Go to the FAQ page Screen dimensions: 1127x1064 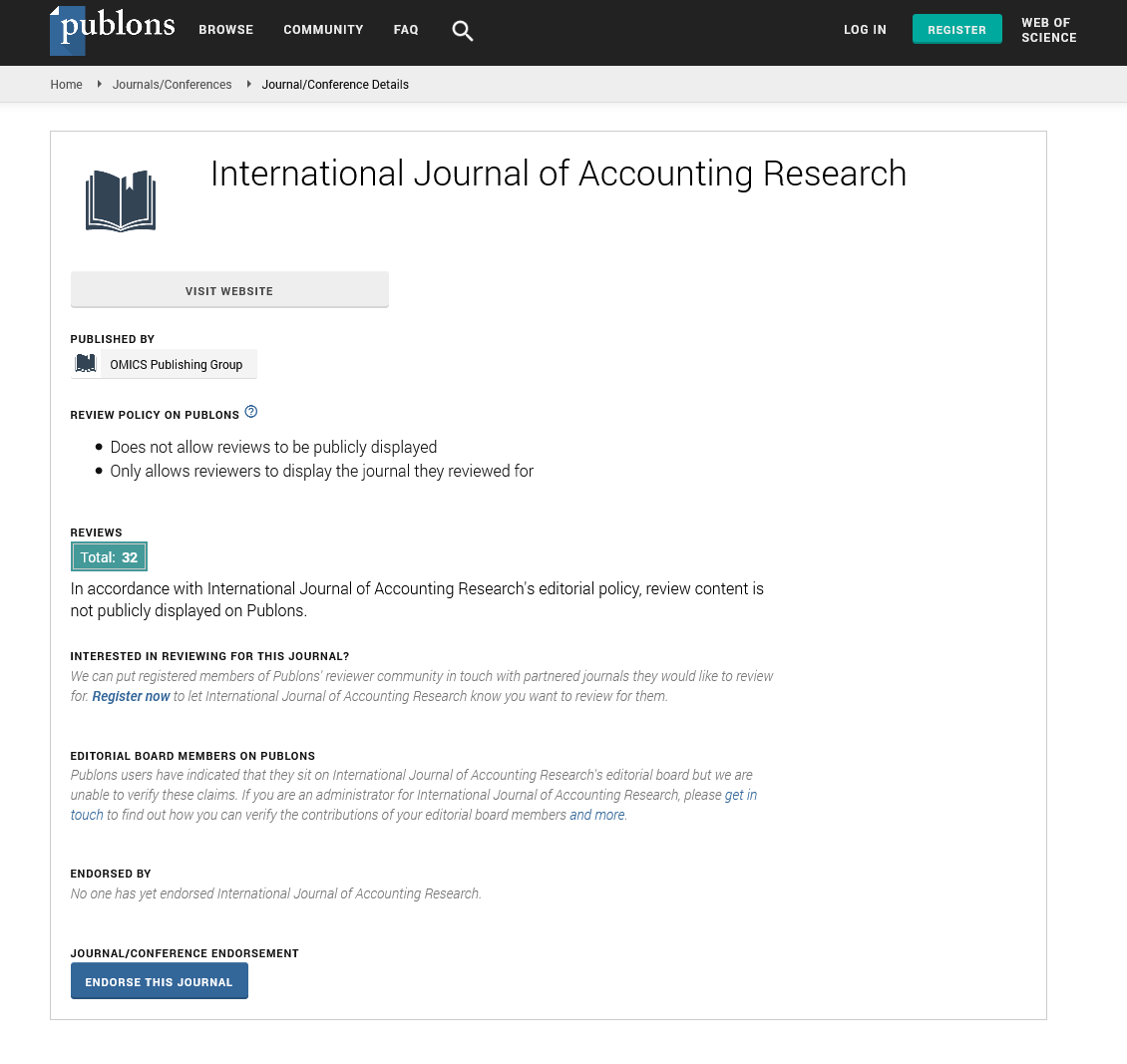[406, 30]
